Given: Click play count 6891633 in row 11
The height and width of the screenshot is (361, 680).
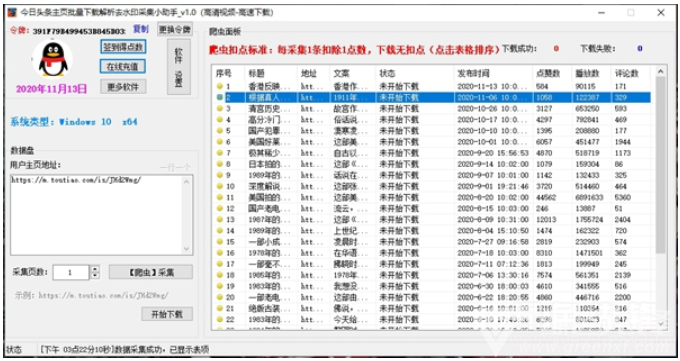Looking at the screenshot, I should point(589,197).
